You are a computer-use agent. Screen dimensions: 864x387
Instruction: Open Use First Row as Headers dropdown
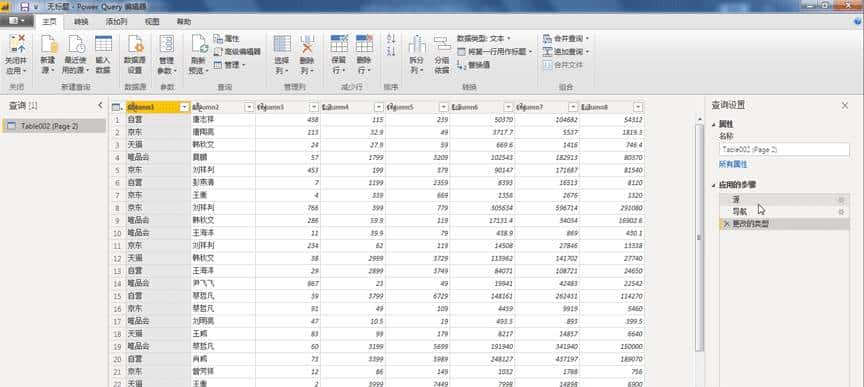pos(495,51)
